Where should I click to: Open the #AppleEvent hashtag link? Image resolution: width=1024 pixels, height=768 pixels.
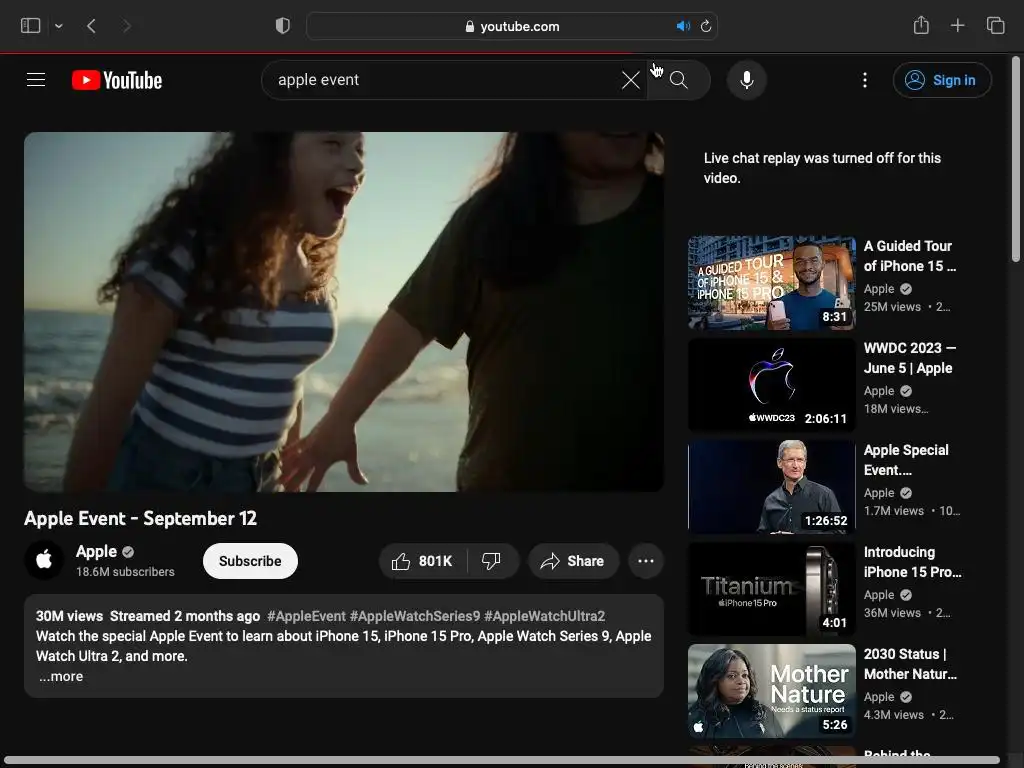click(x=306, y=616)
